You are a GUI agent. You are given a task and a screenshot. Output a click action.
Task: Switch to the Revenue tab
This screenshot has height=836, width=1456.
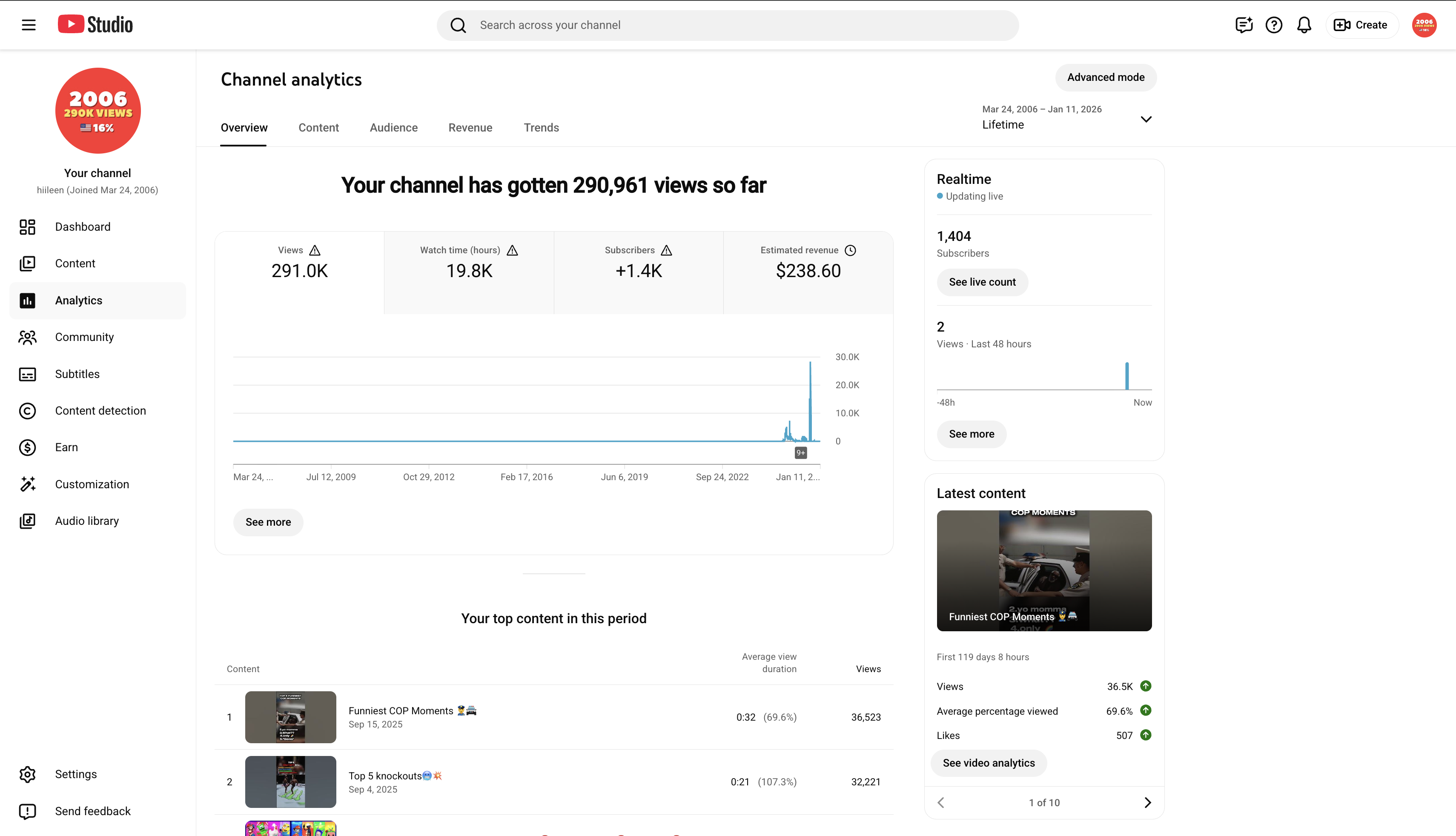tap(470, 127)
